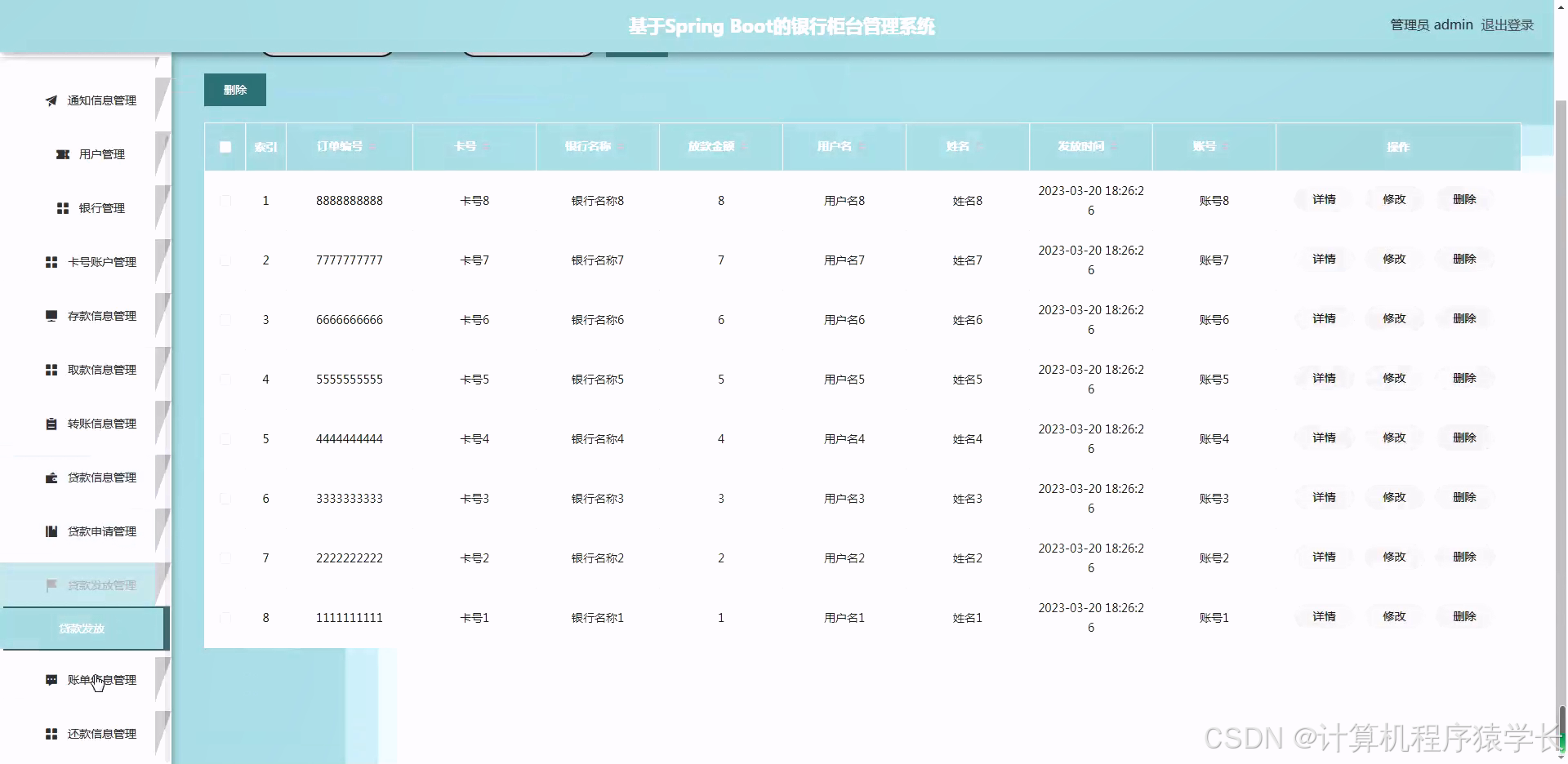
Task: Select the 贷款发放管理 flag icon
Action: [x=51, y=584]
